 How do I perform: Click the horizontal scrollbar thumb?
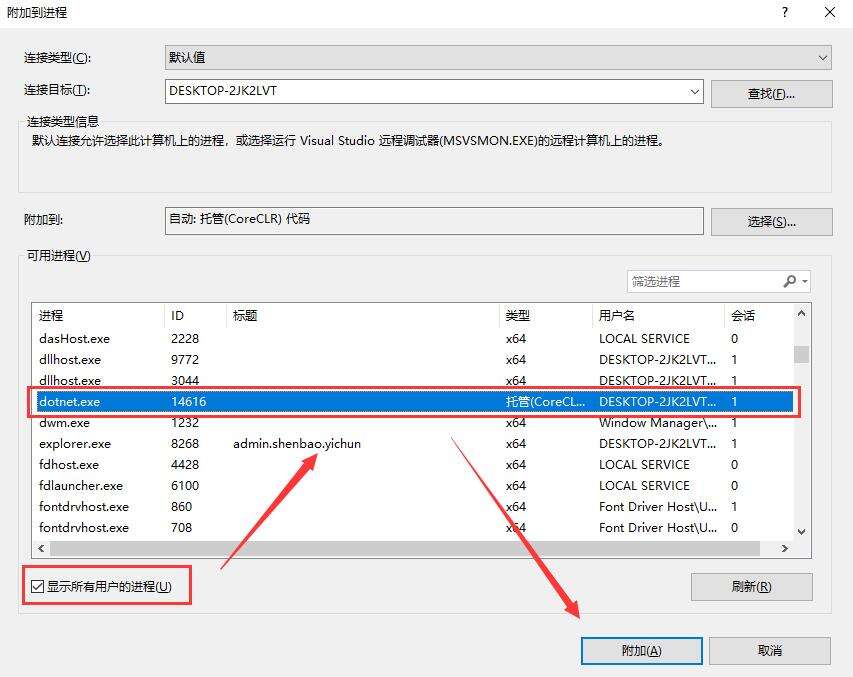coord(405,549)
